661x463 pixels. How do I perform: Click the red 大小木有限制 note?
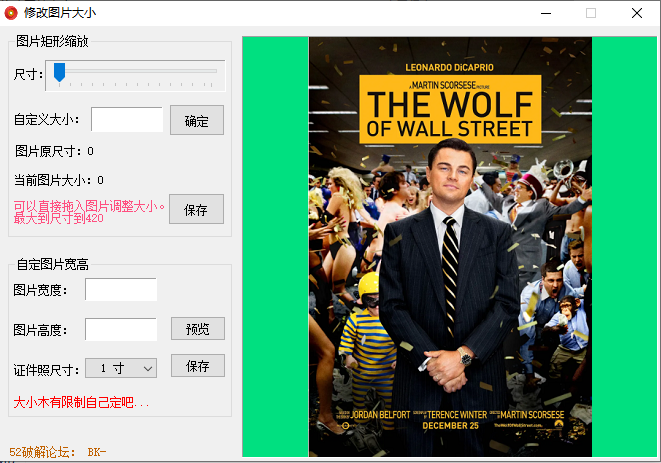point(80,402)
